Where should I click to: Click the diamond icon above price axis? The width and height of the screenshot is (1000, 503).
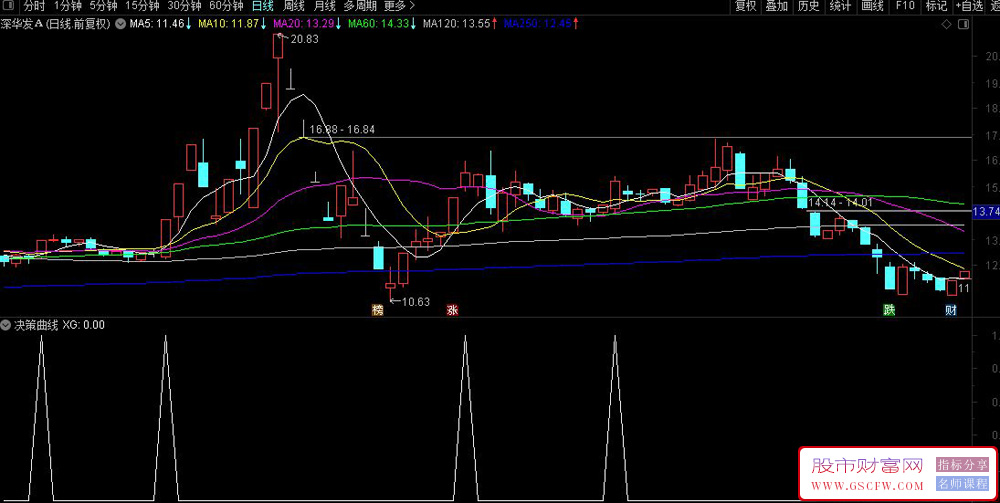pos(946,25)
